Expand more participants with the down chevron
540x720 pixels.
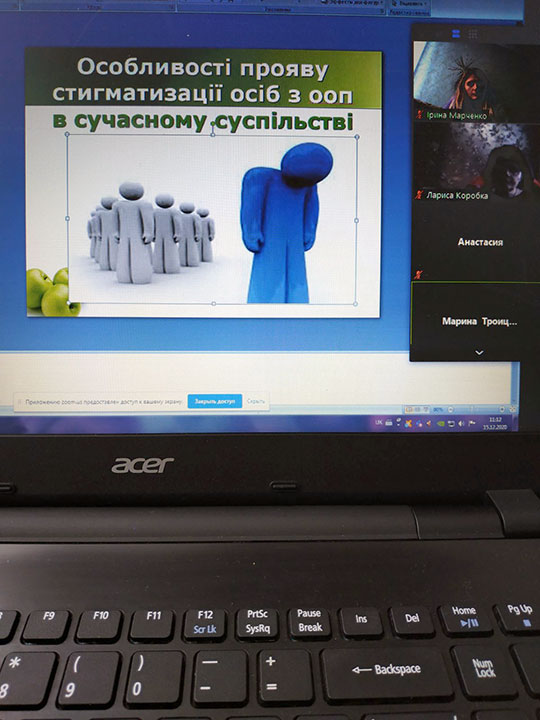[x=479, y=352]
